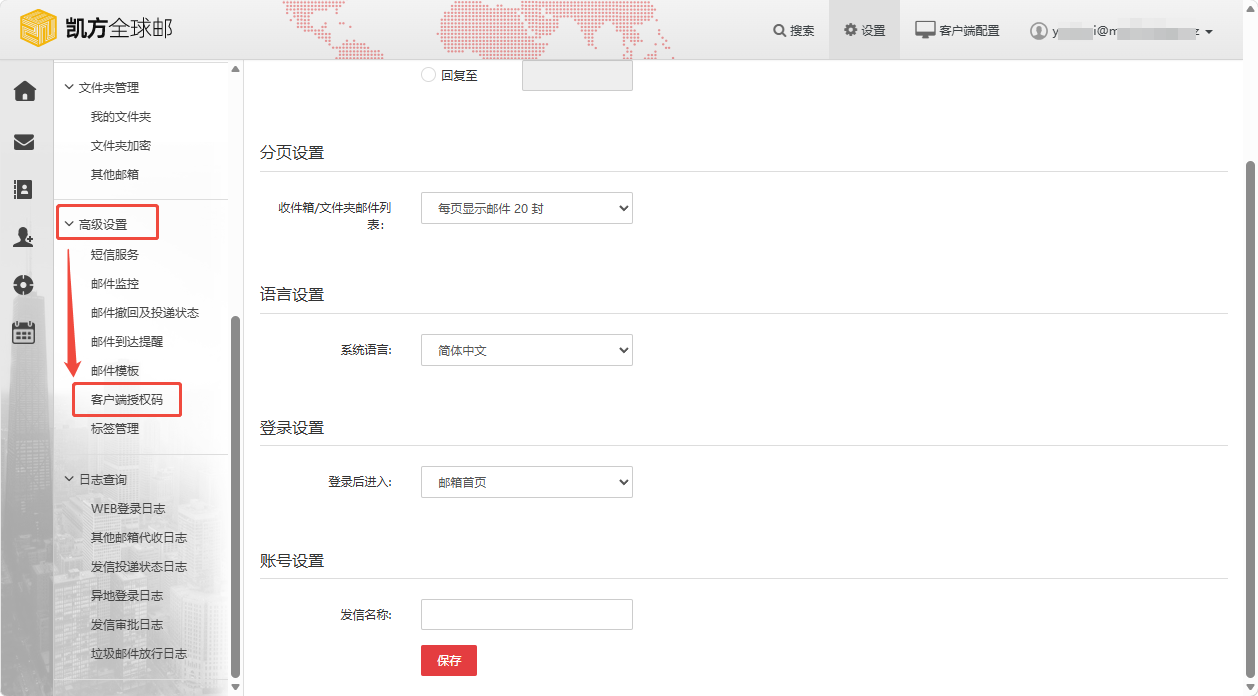Open the mail envelope icon in the left rail
Viewport: 1258px width, 696px height.
24,142
